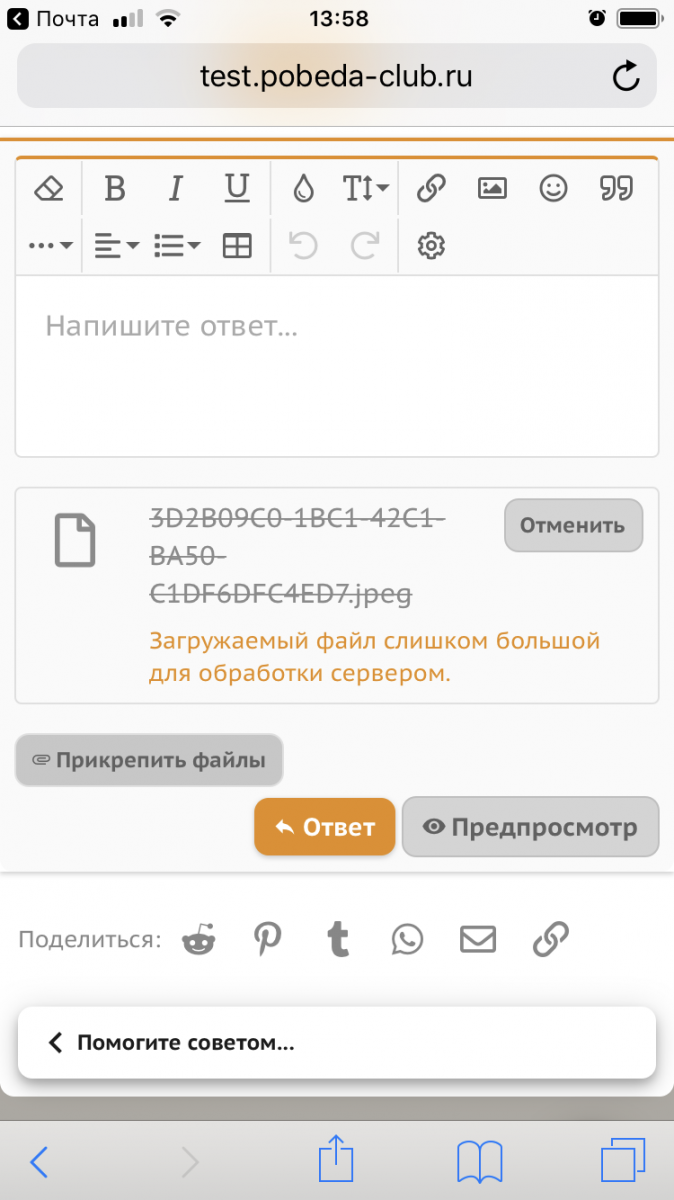Toggle bold text formatting
The height and width of the screenshot is (1200, 674).
[115, 188]
